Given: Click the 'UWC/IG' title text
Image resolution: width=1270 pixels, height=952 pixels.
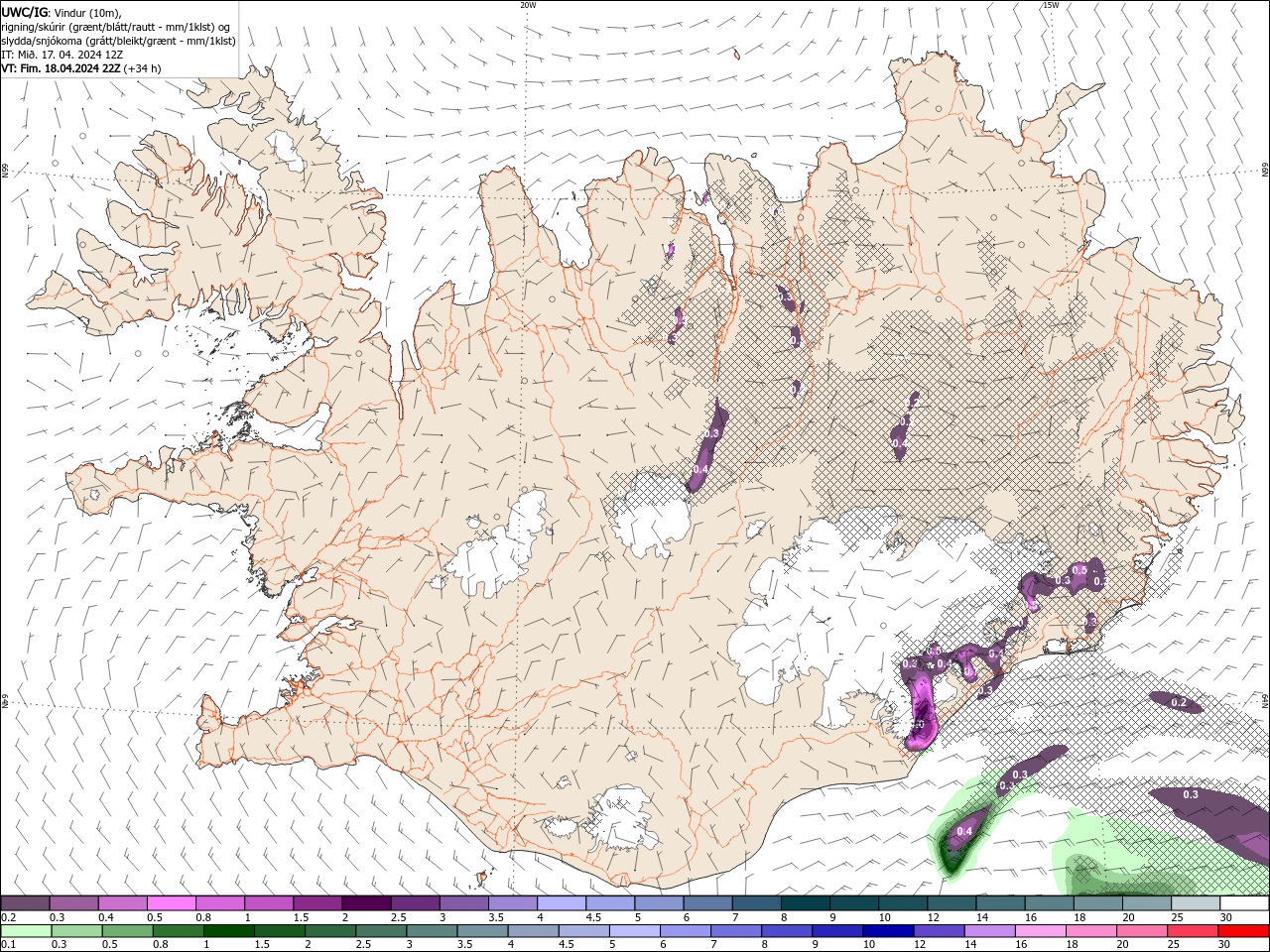Looking at the screenshot, I should pyautogui.click(x=24, y=12).
